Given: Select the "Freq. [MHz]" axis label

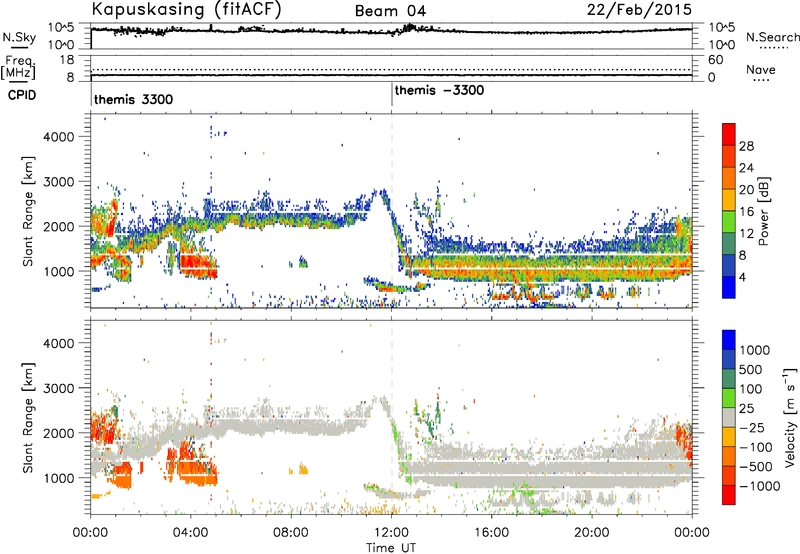Looking at the screenshot, I should tap(18, 67).
